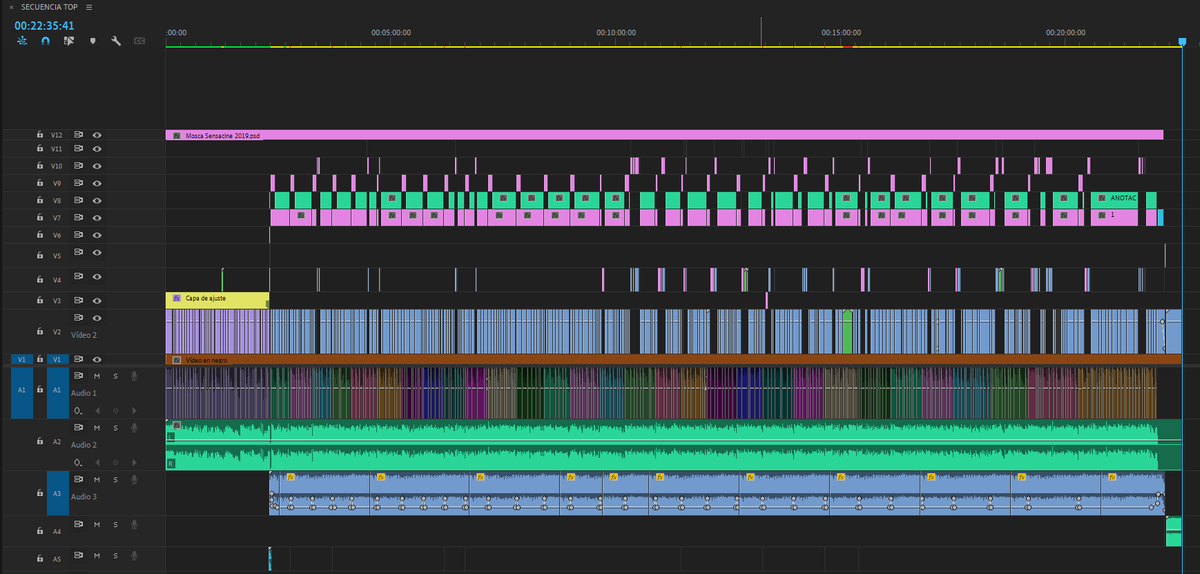Go to next keyframe on Audio 2
1200x574 pixels.
tap(133, 463)
